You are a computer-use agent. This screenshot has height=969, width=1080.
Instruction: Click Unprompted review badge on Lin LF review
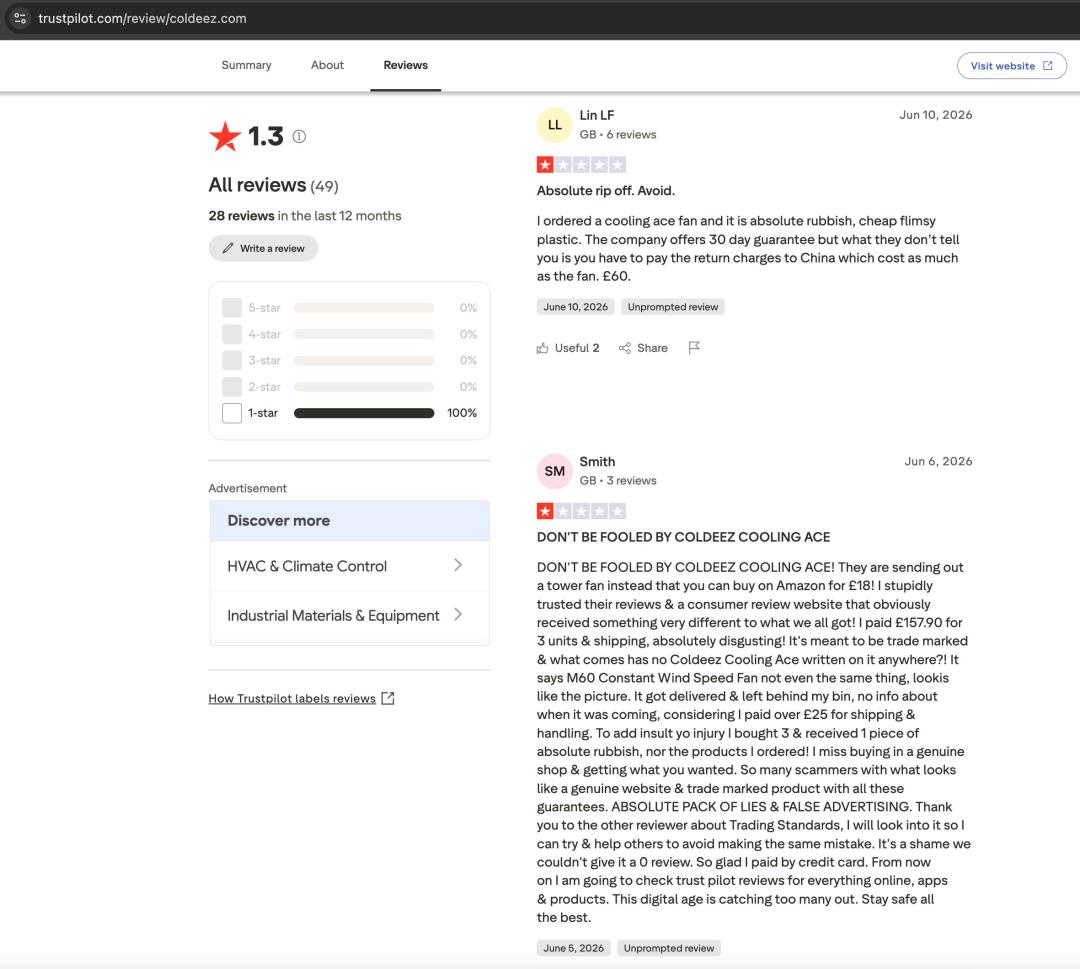[x=672, y=306]
